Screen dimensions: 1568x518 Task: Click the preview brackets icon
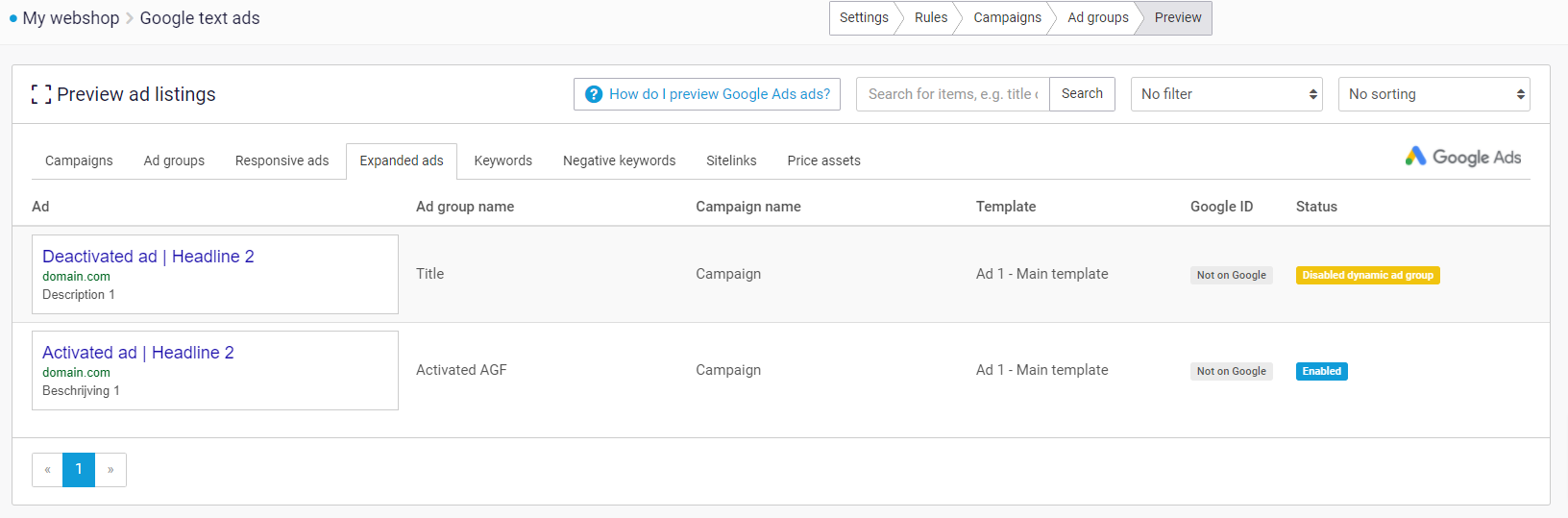(x=40, y=94)
